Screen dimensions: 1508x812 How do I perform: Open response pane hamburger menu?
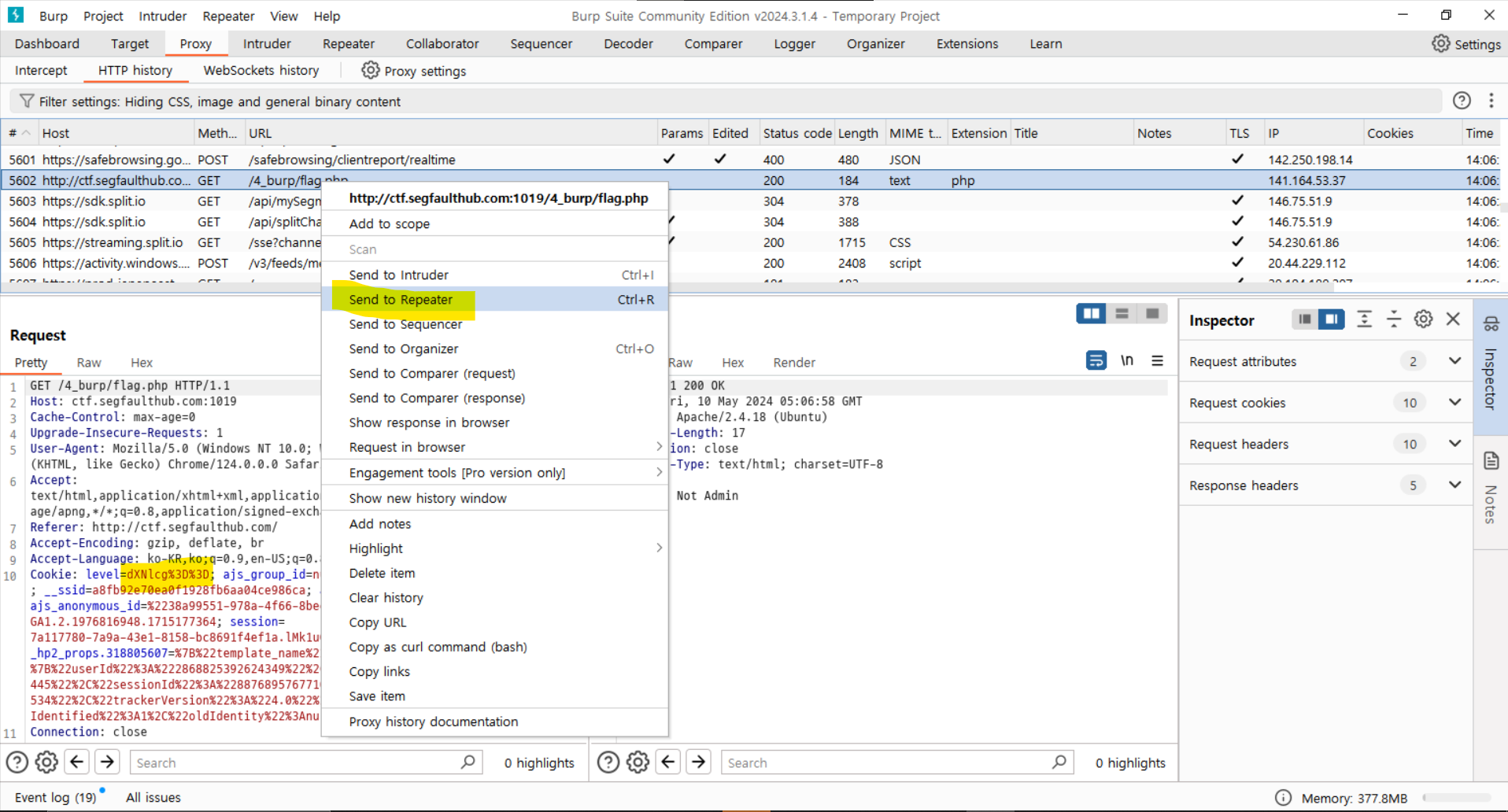coord(1157,360)
